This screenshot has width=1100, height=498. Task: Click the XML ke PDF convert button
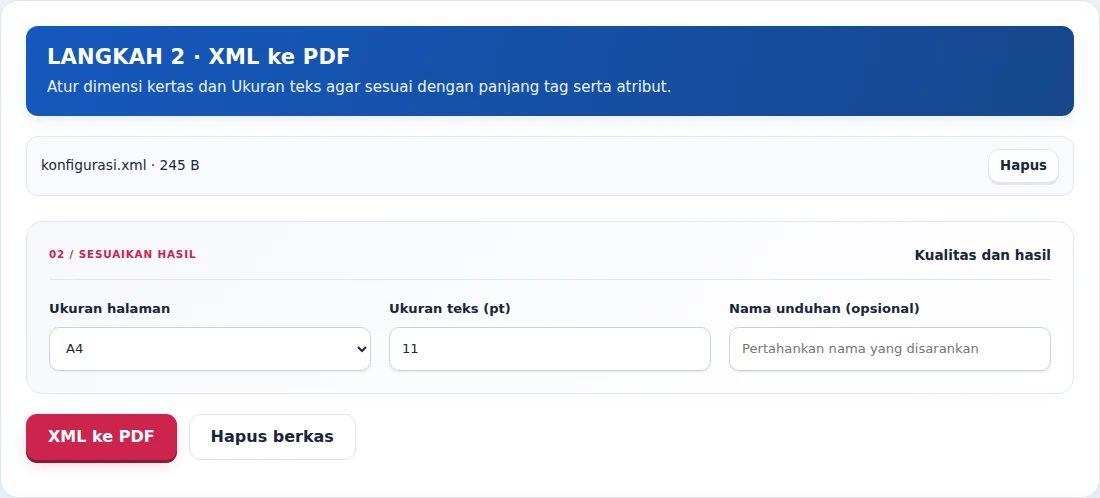tap(101, 437)
